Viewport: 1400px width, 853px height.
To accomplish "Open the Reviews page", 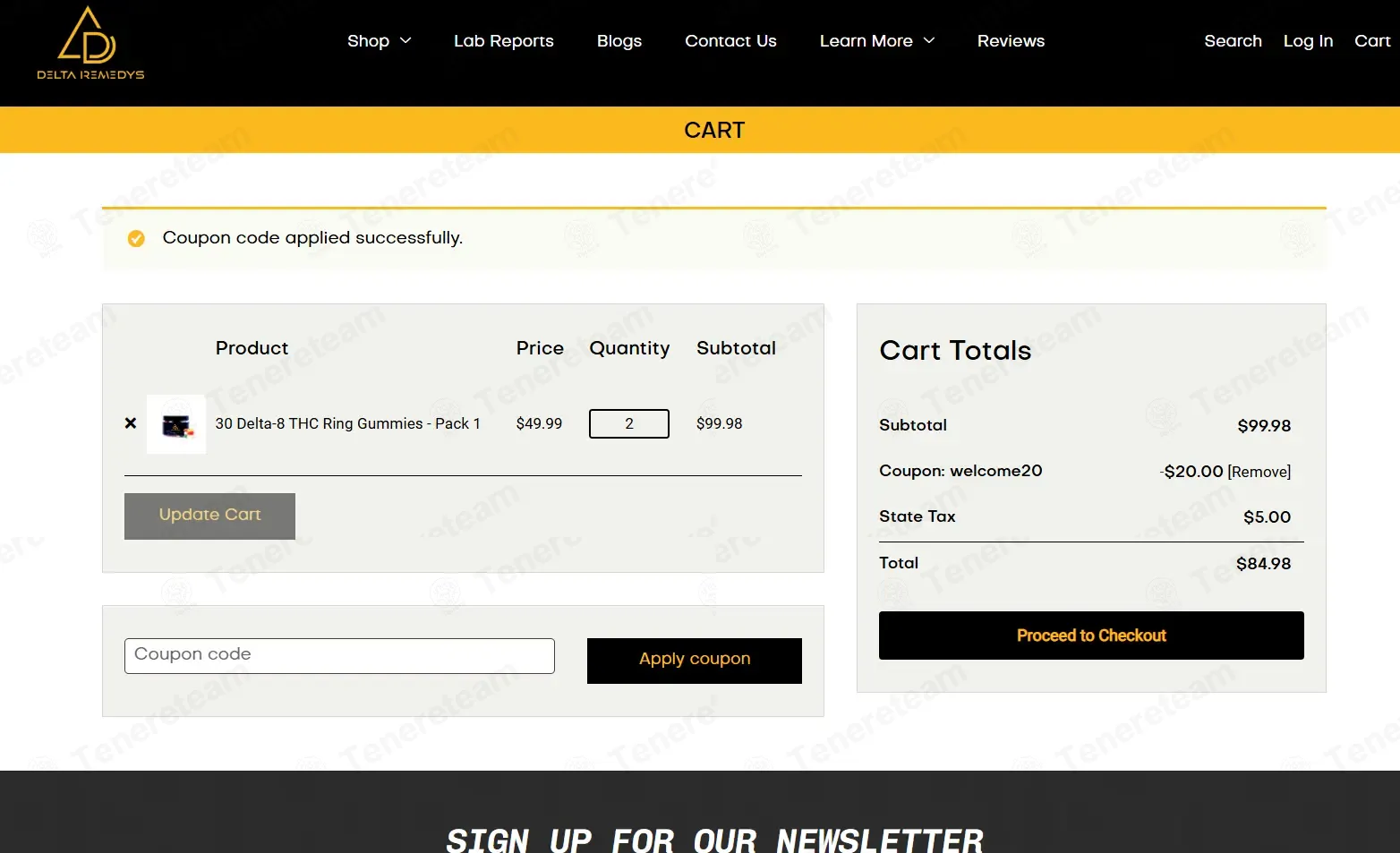I will (1011, 41).
